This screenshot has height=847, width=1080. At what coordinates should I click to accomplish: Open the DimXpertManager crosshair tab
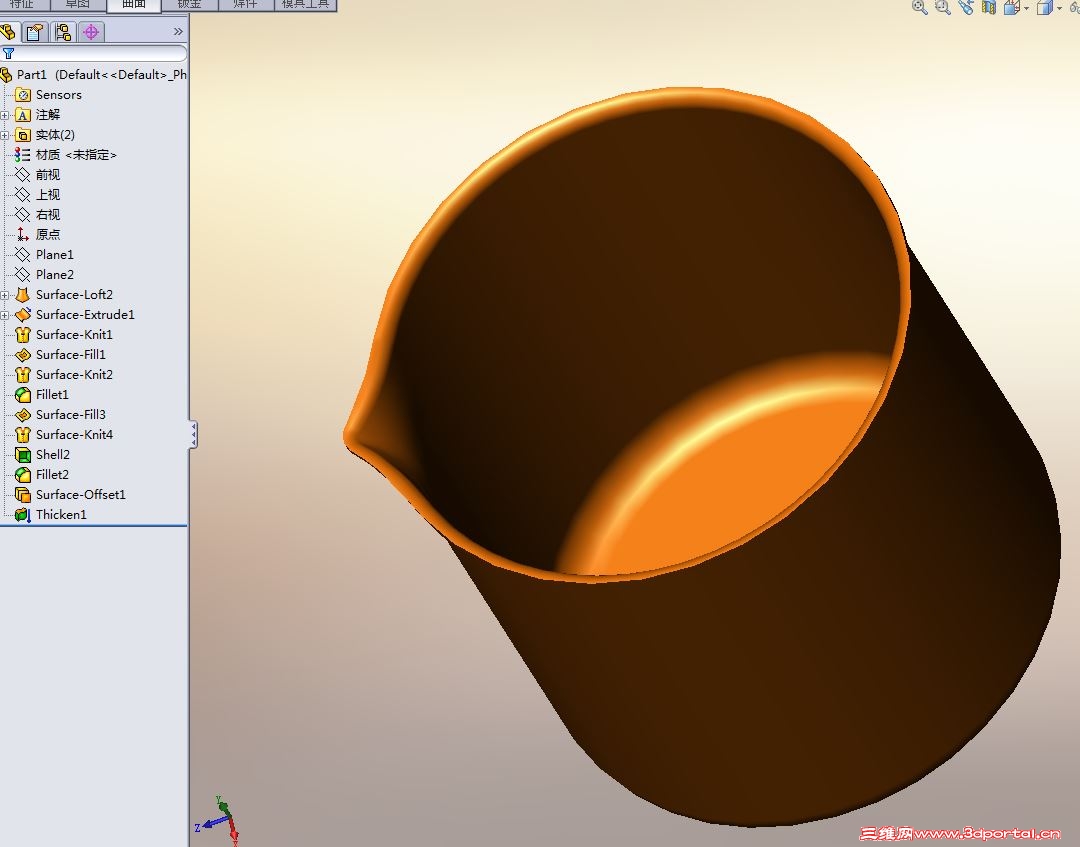click(91, 32)
